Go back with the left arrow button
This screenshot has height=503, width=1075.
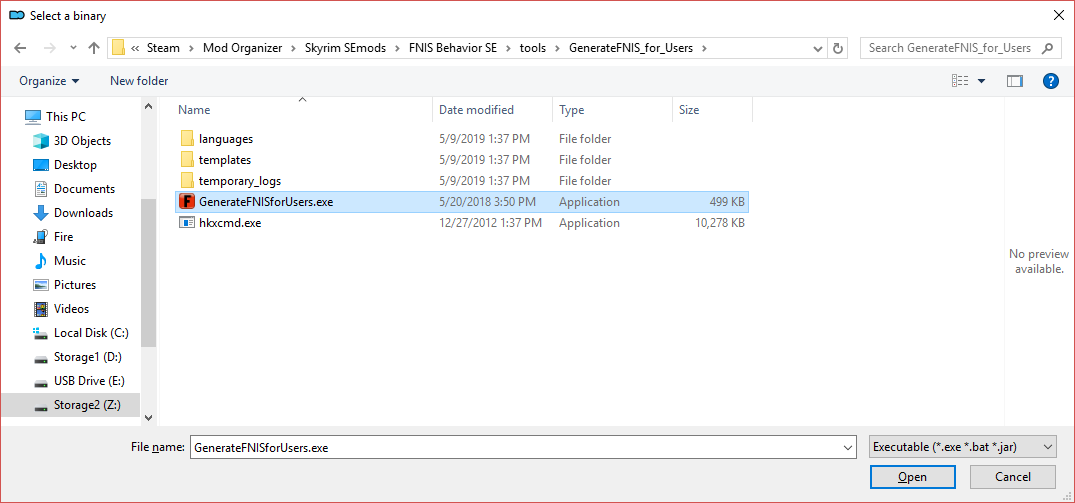tap(21, 48)
